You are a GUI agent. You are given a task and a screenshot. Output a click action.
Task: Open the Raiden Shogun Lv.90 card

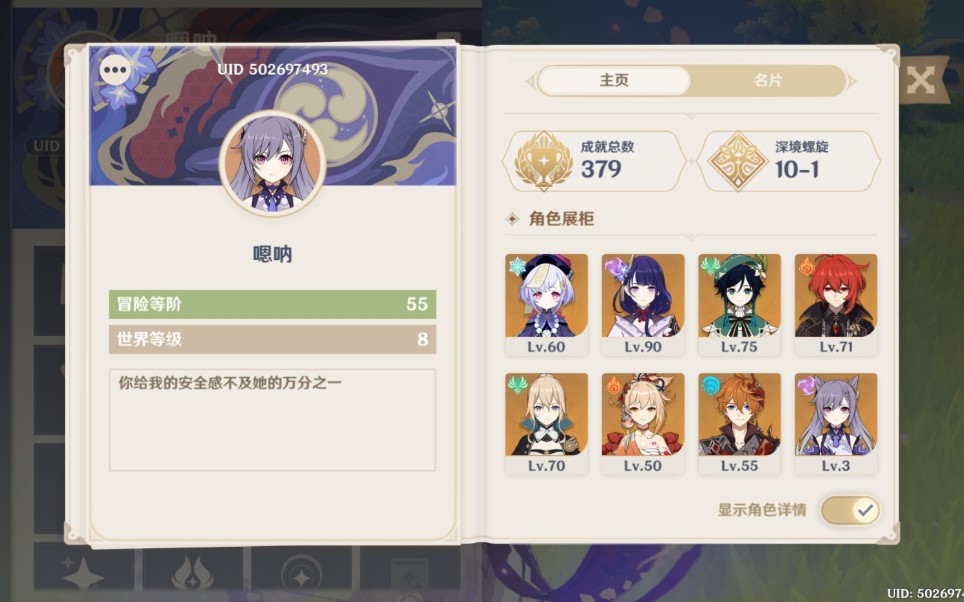point(643,305)
